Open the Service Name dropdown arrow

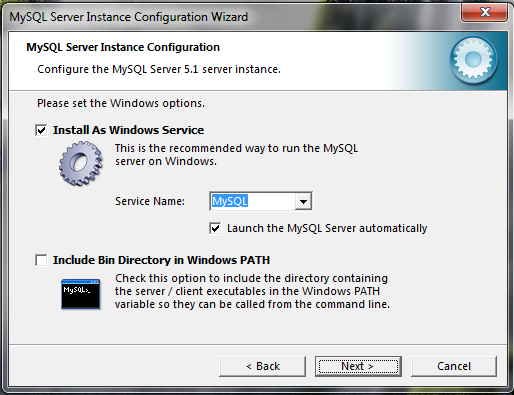click(303, 201)
